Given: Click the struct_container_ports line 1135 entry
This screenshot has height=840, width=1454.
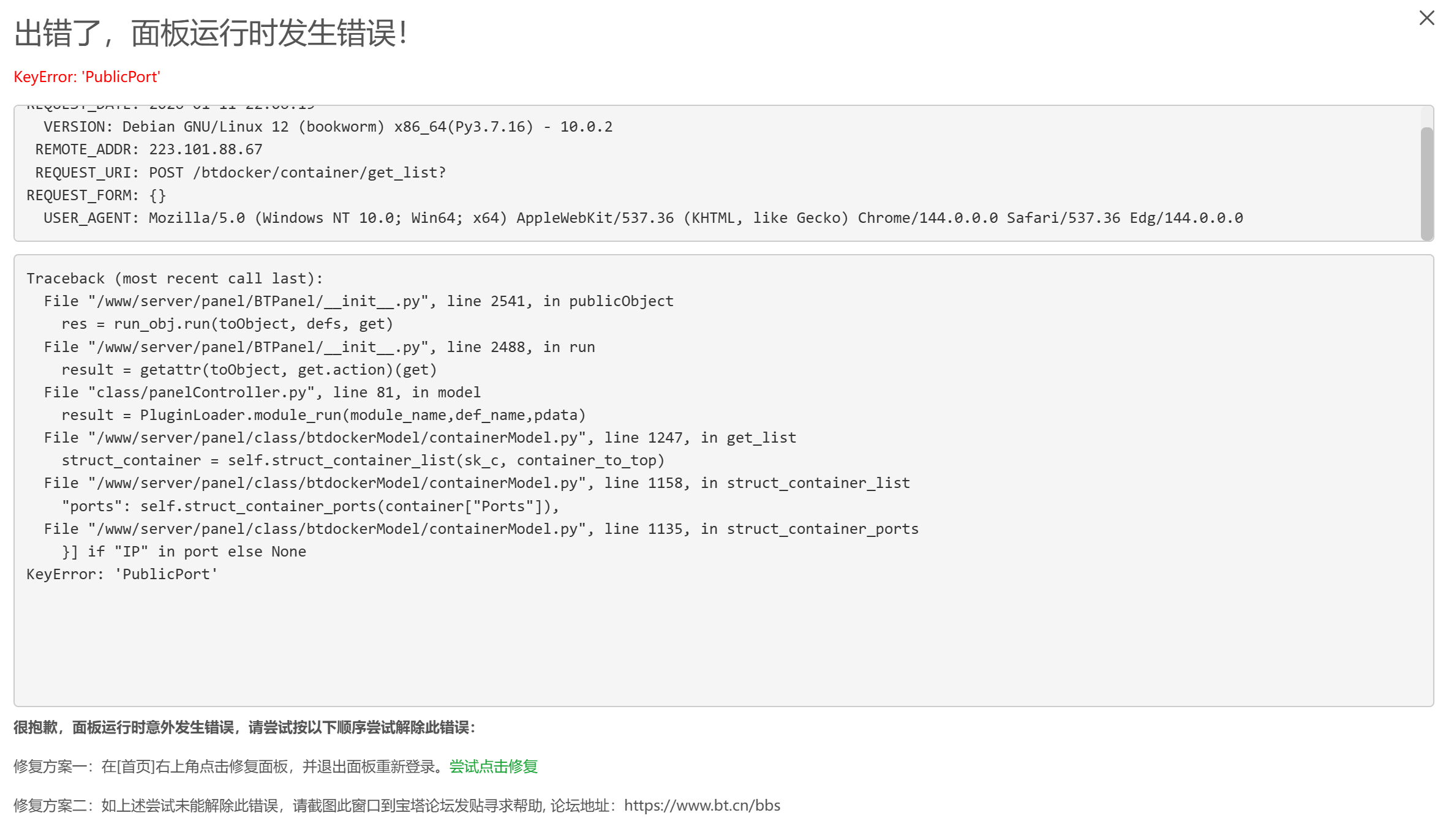Looking at the screenshot, I should pyautogui.click(x=481, y=529).
